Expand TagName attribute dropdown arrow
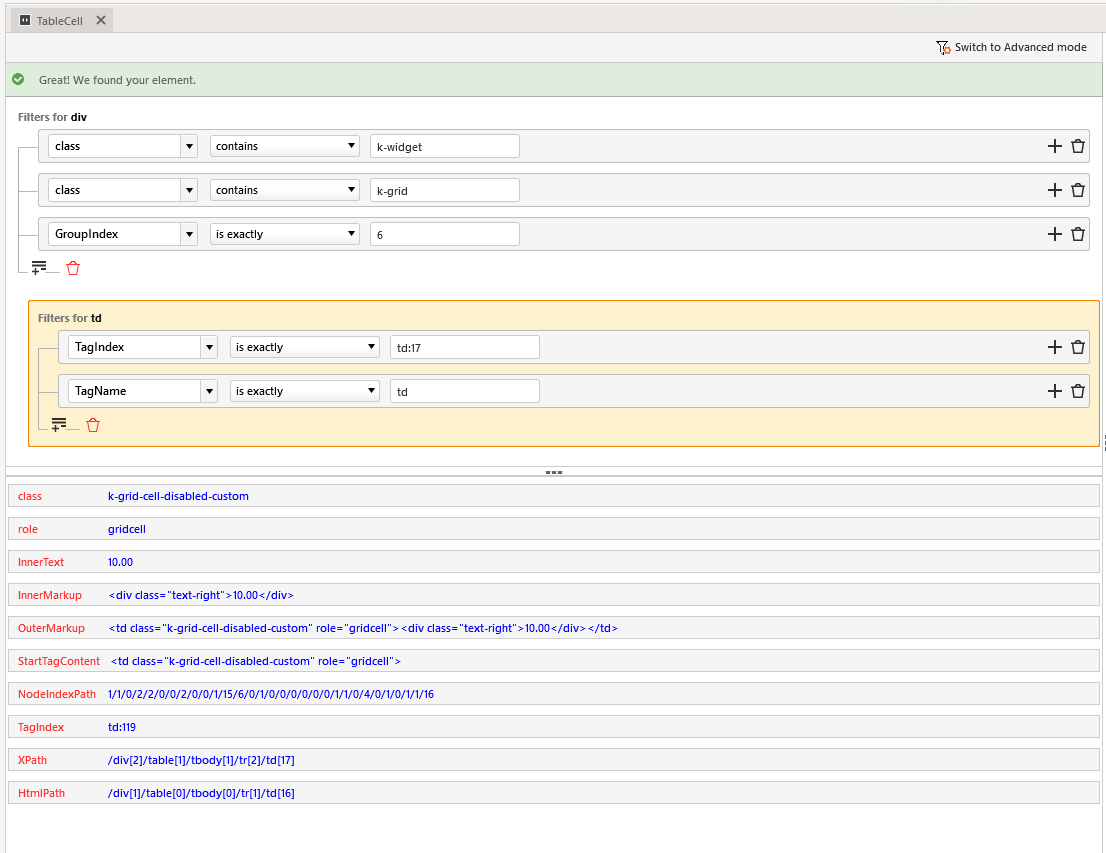The image size is (1106, 853). 209,391
